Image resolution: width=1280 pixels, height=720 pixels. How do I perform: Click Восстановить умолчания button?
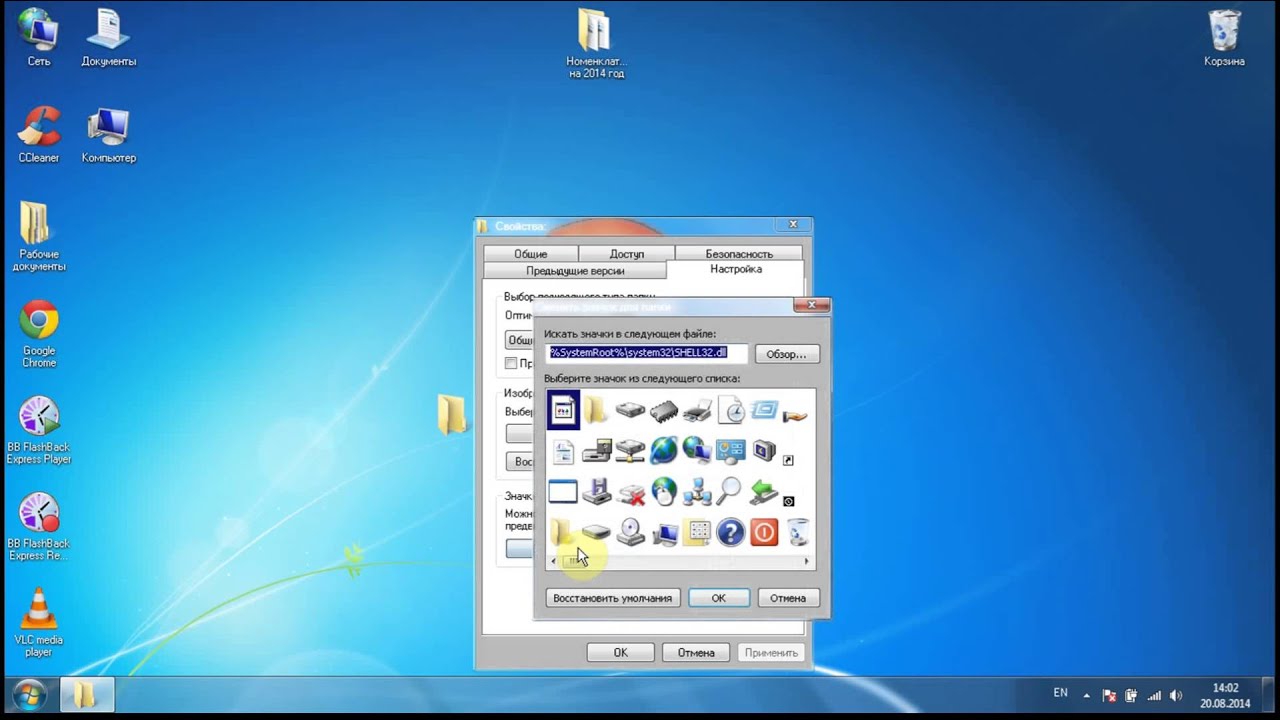[613, 598]
